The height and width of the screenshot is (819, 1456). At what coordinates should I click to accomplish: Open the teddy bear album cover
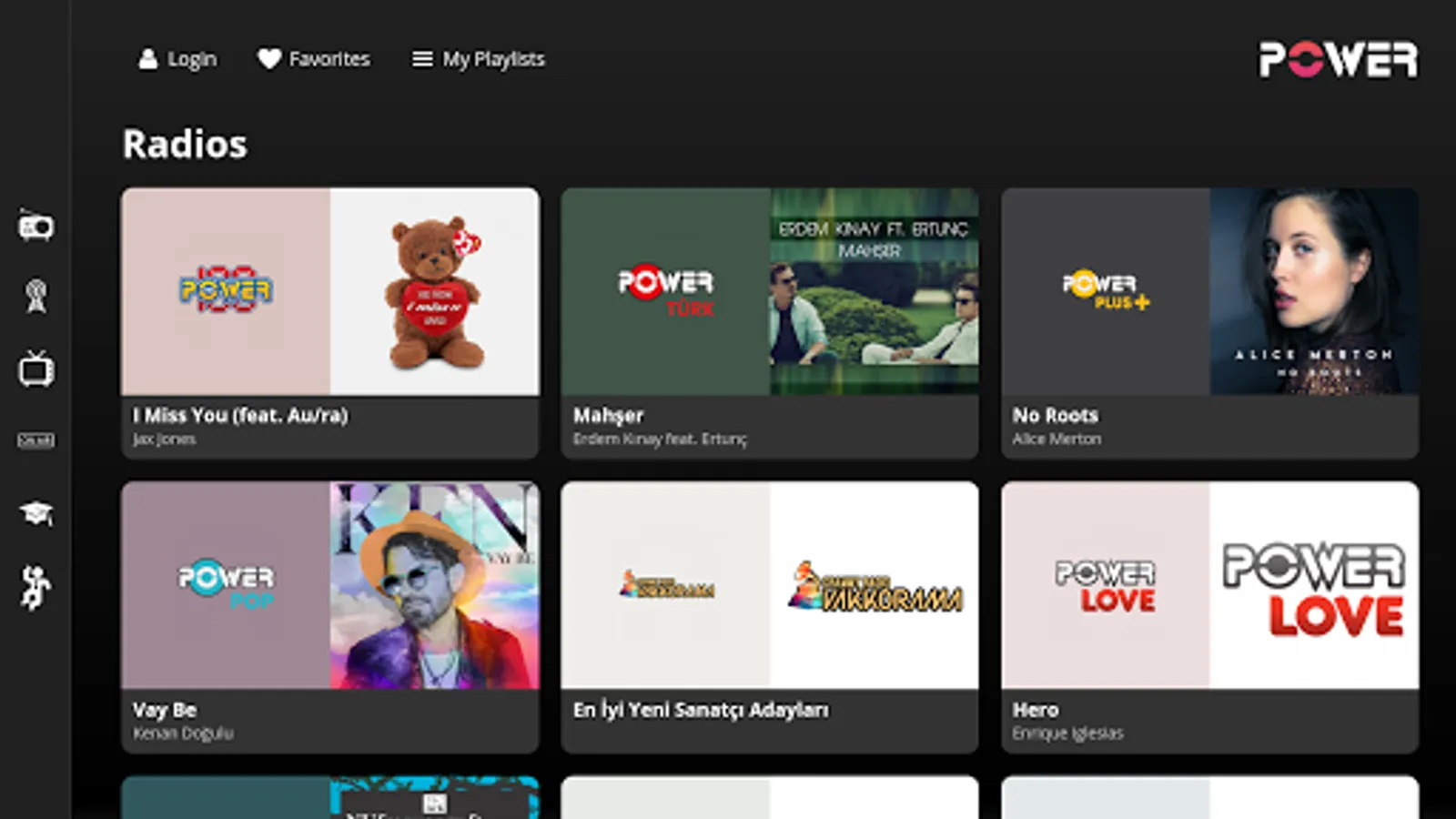coord(435,292)
